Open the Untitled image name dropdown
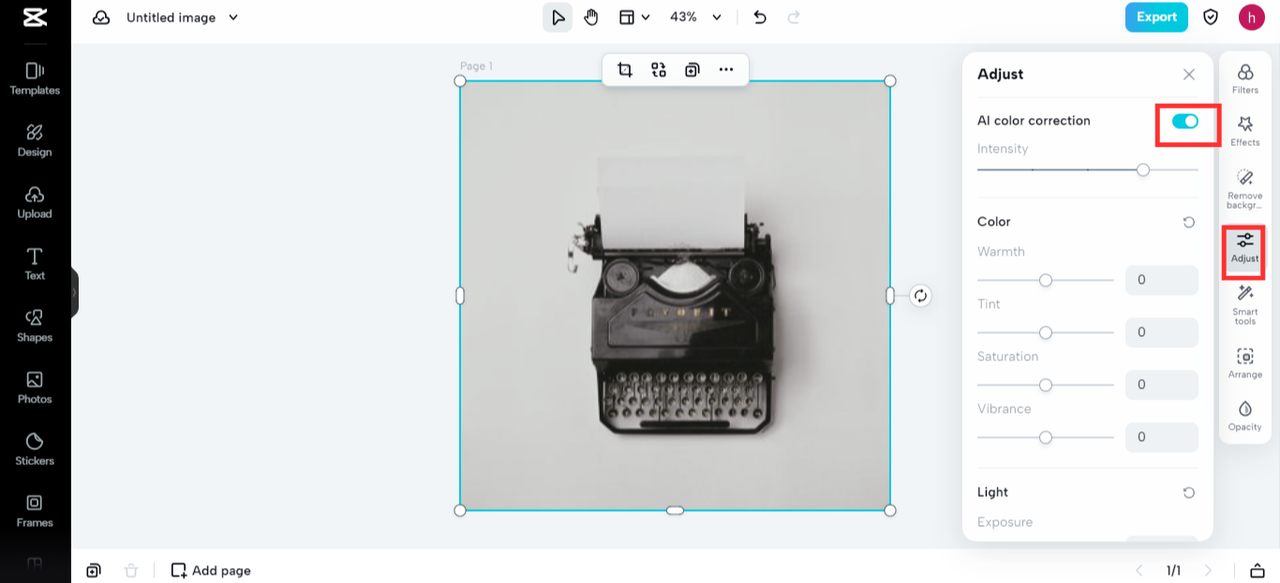 click(182, 17)
